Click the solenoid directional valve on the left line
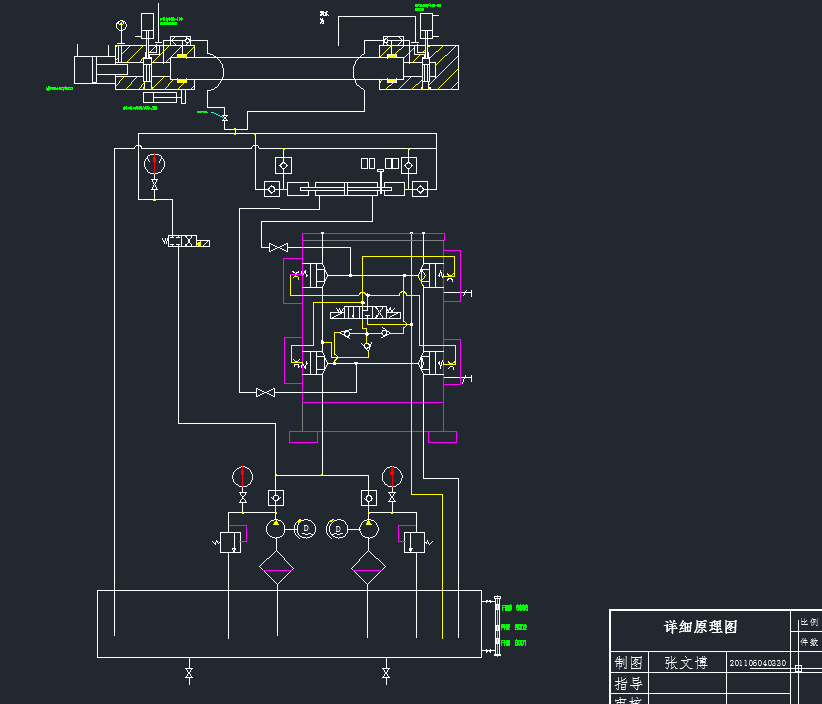The width and height of the screenshot is (822, 704). pos(187,241)
